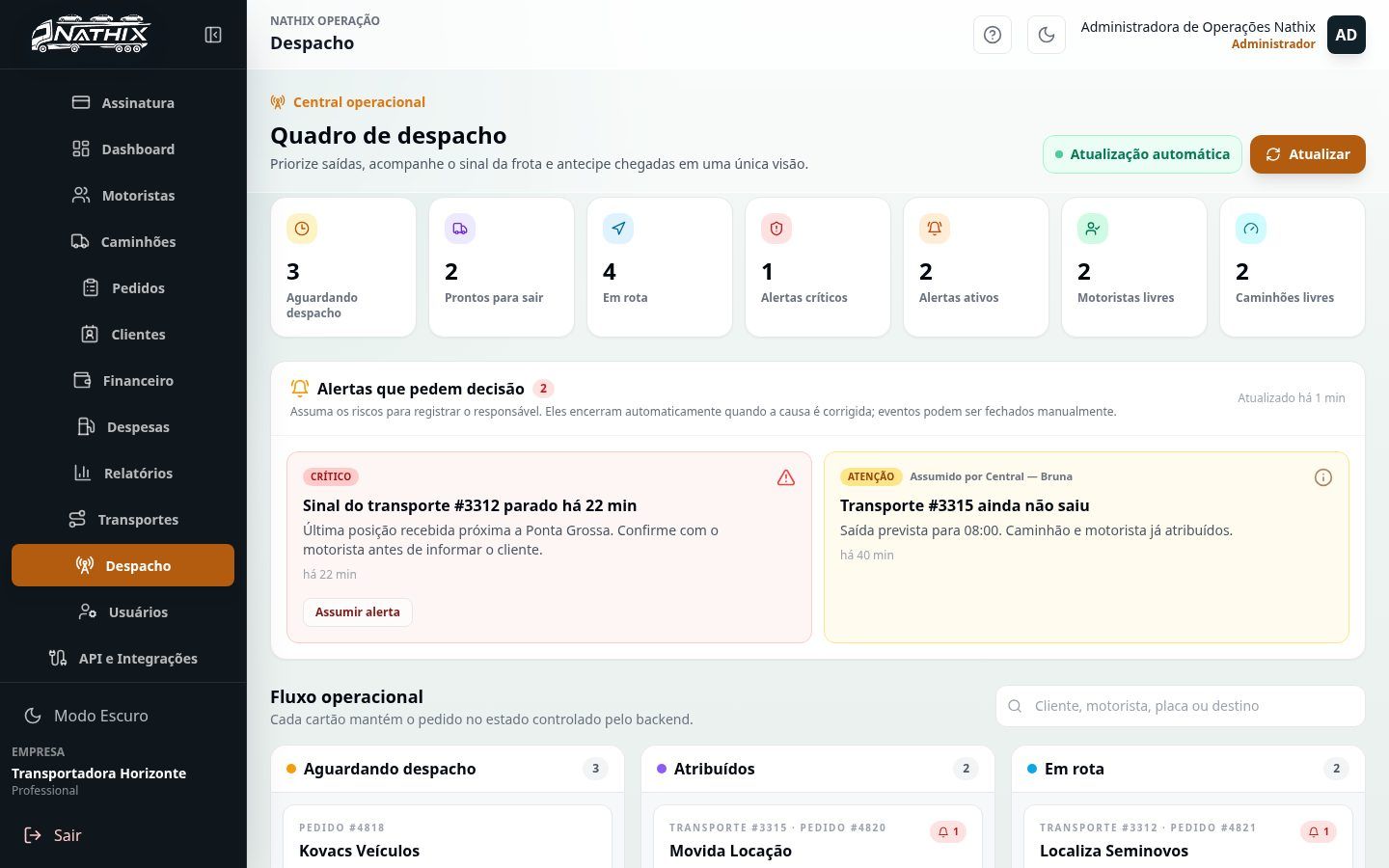Click the navigation arrow icon on Em rota card

[618, 229]
